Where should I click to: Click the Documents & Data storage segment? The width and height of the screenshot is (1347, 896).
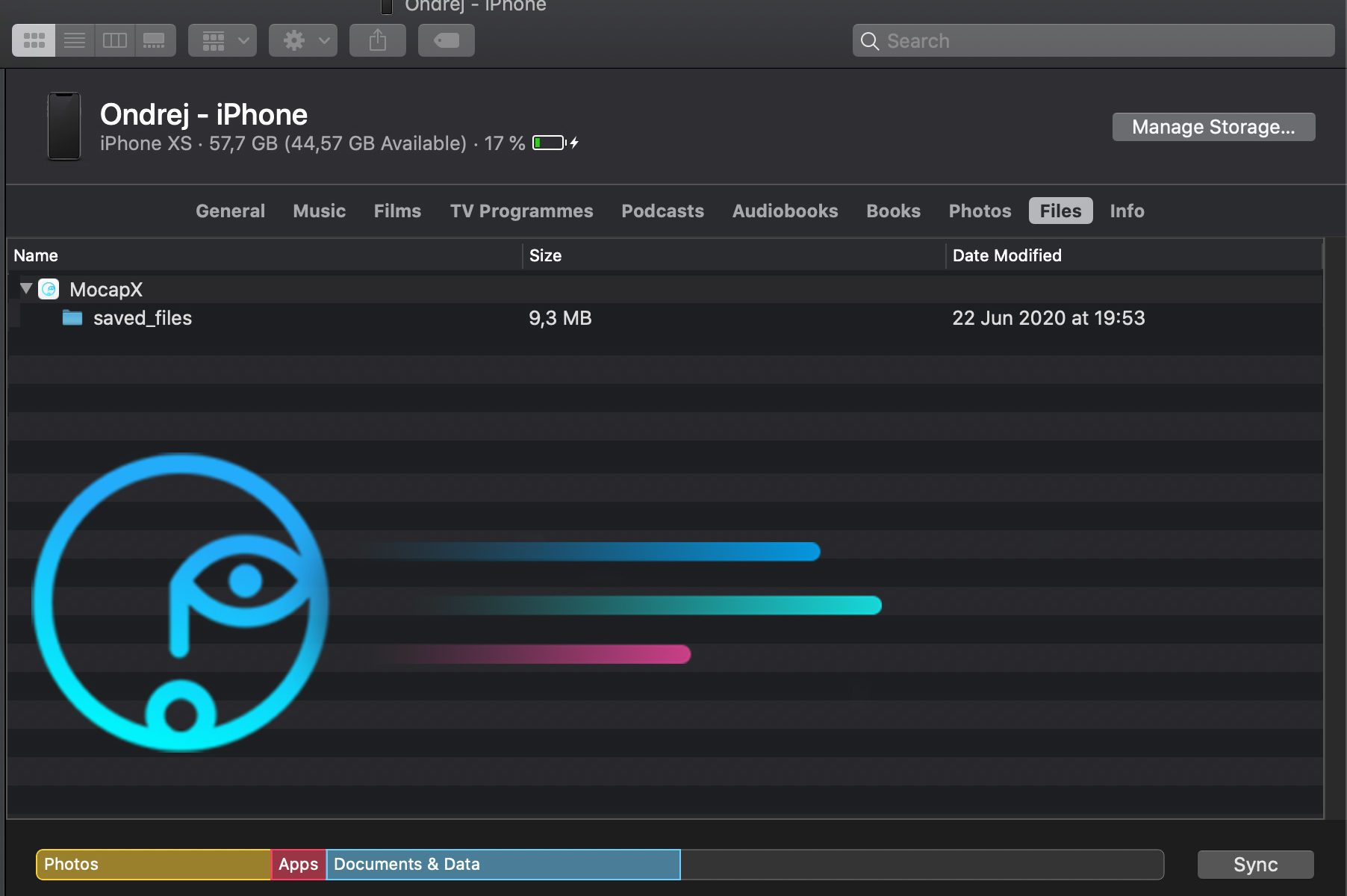click(x=503, y=865)
